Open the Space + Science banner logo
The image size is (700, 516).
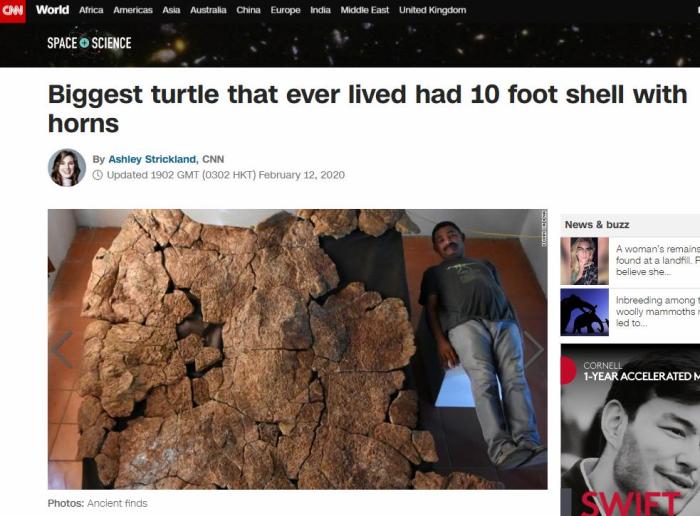click(x=89, y=43)
